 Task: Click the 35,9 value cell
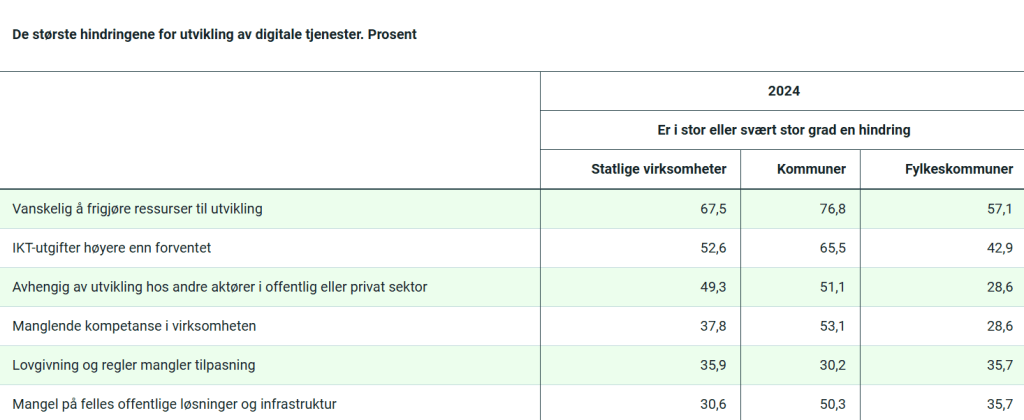click(713, 365)
